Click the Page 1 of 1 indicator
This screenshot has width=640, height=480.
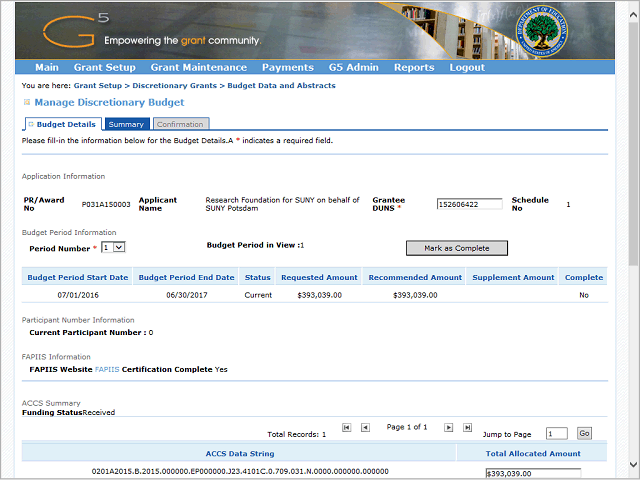click(407, 427)
